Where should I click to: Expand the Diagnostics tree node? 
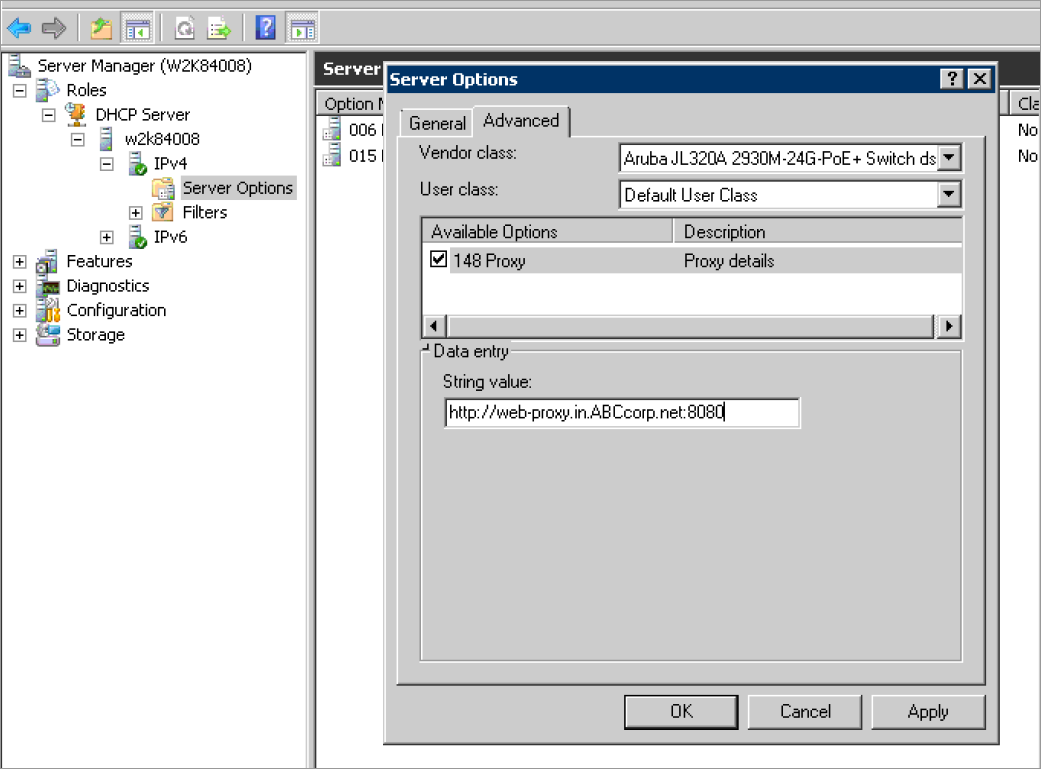pos(20,286)
